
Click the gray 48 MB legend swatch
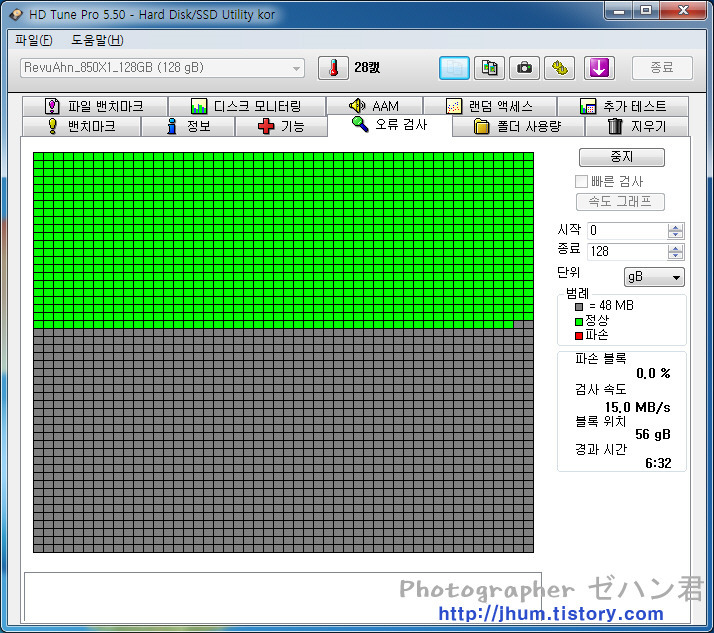579,307
